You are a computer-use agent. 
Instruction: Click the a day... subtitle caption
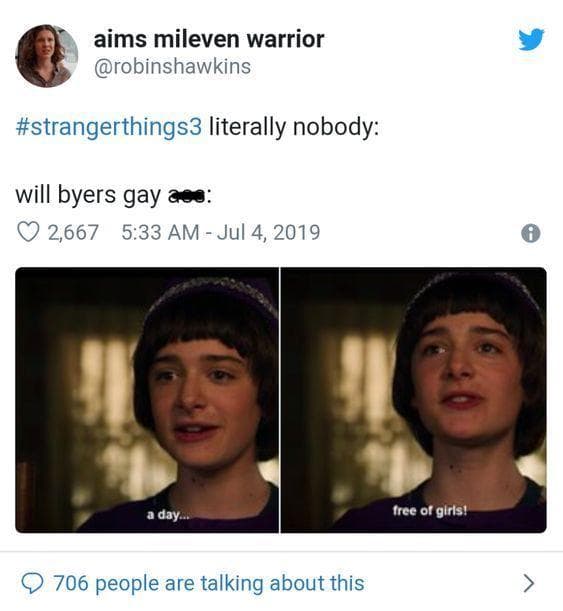pyautogui.click(x=168, y=515)
